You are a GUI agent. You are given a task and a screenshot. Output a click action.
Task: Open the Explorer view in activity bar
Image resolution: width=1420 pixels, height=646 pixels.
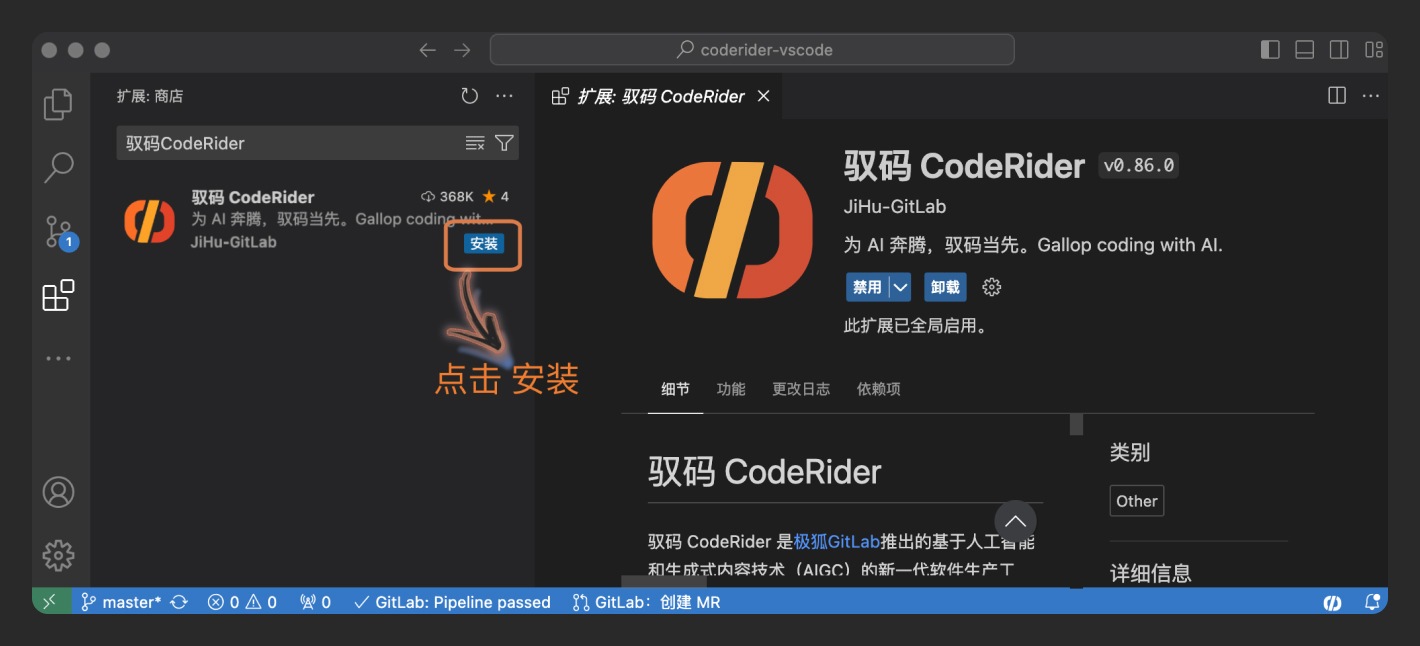pyautogui.click(x=58, y=104)
